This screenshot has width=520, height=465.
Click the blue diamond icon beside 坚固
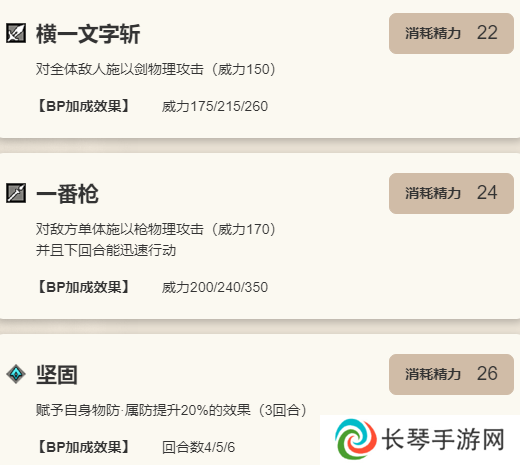pyautogui.click(x=16, y=374)
